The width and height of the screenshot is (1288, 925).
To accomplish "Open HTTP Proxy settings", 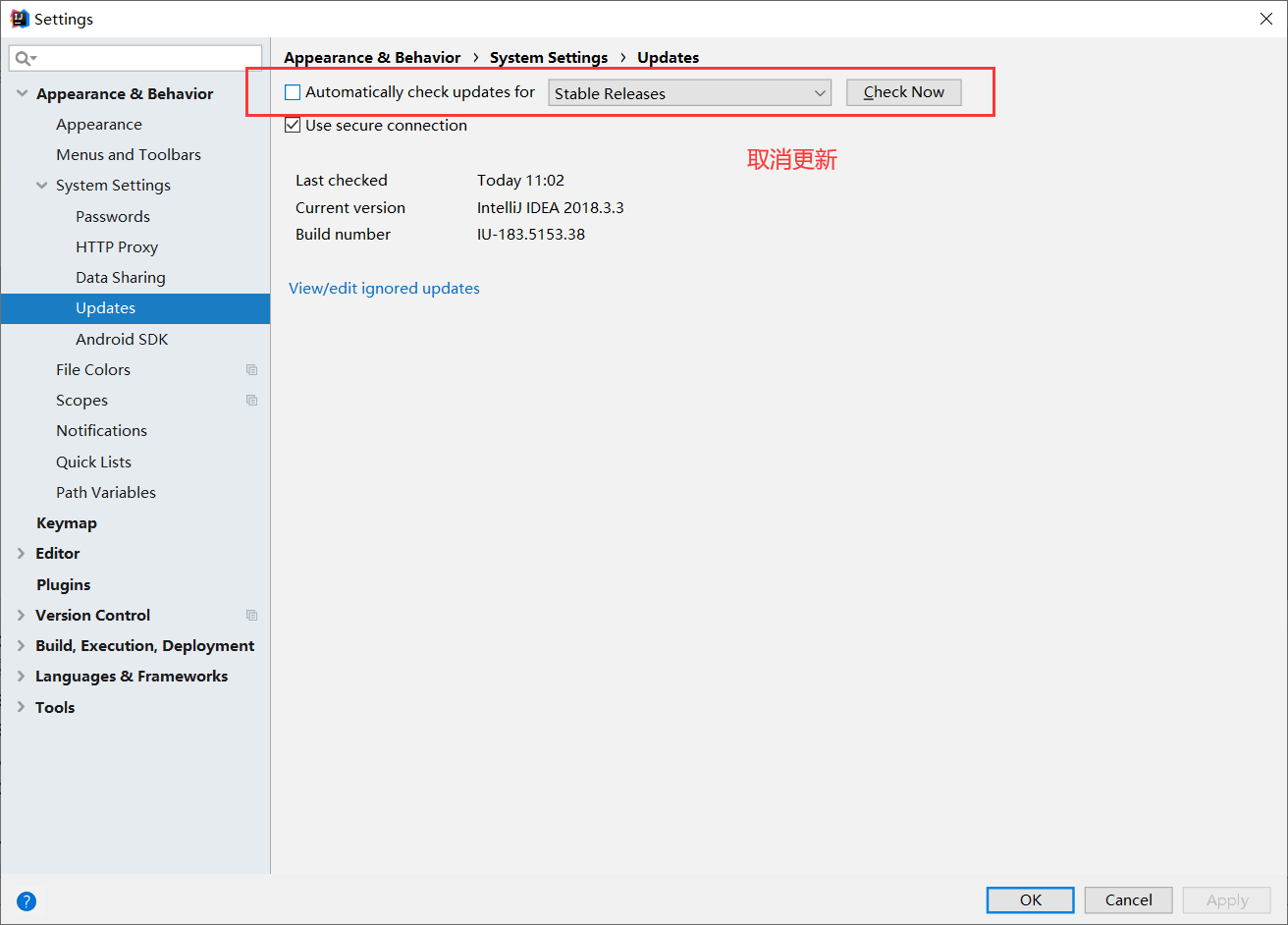I will click(117, 247).
